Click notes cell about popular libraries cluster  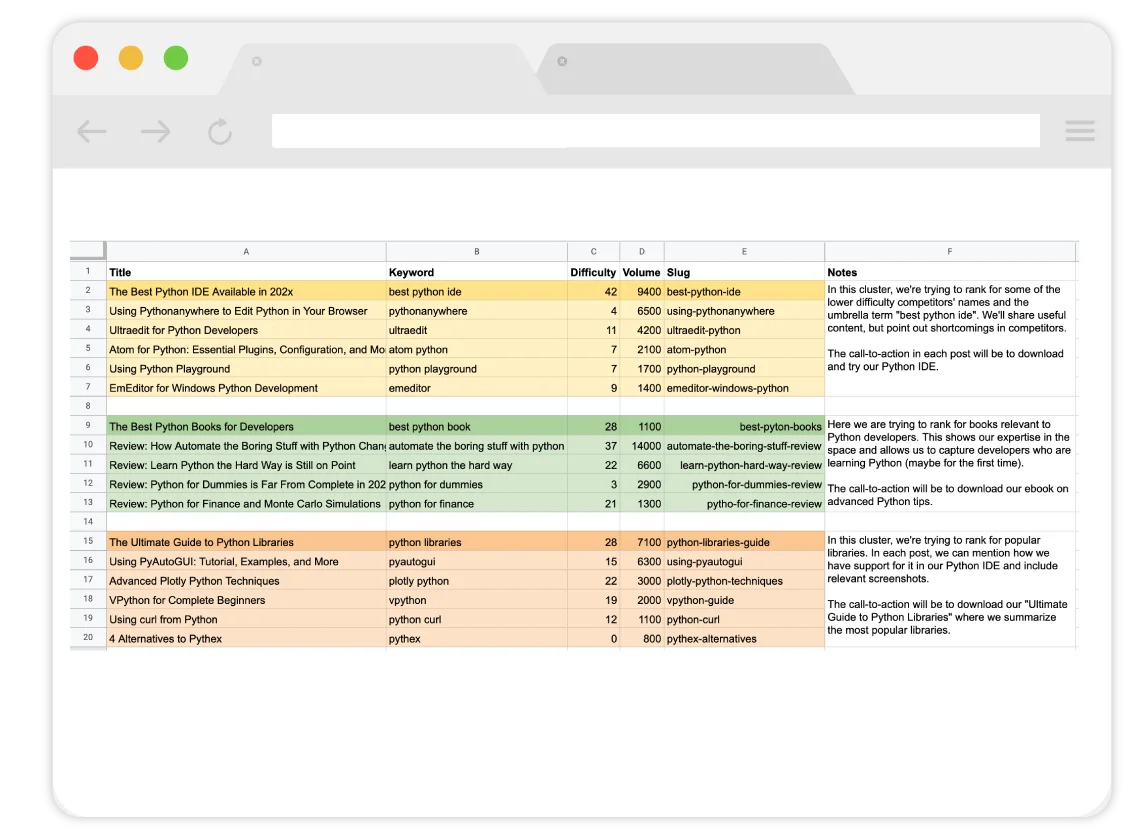[950, 590]
